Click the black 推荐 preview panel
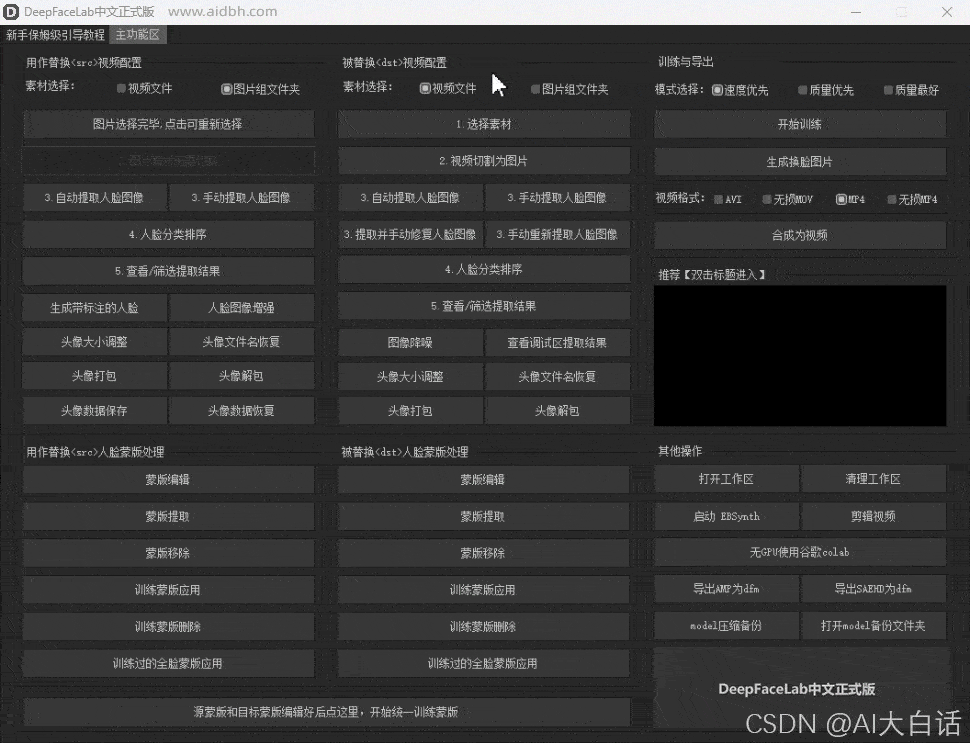 tap(800, 356)
